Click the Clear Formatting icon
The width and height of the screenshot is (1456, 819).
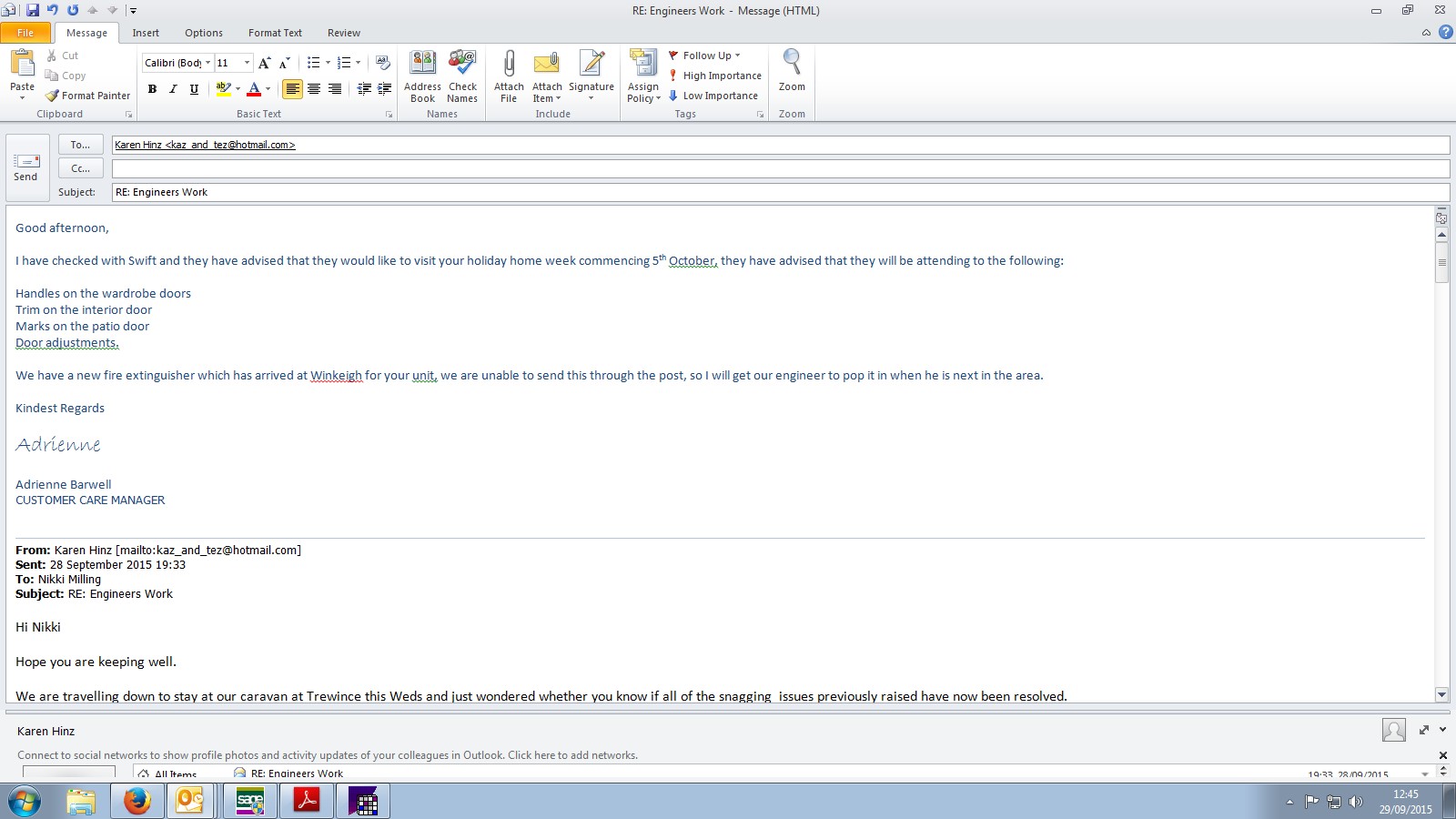point(383,63)
